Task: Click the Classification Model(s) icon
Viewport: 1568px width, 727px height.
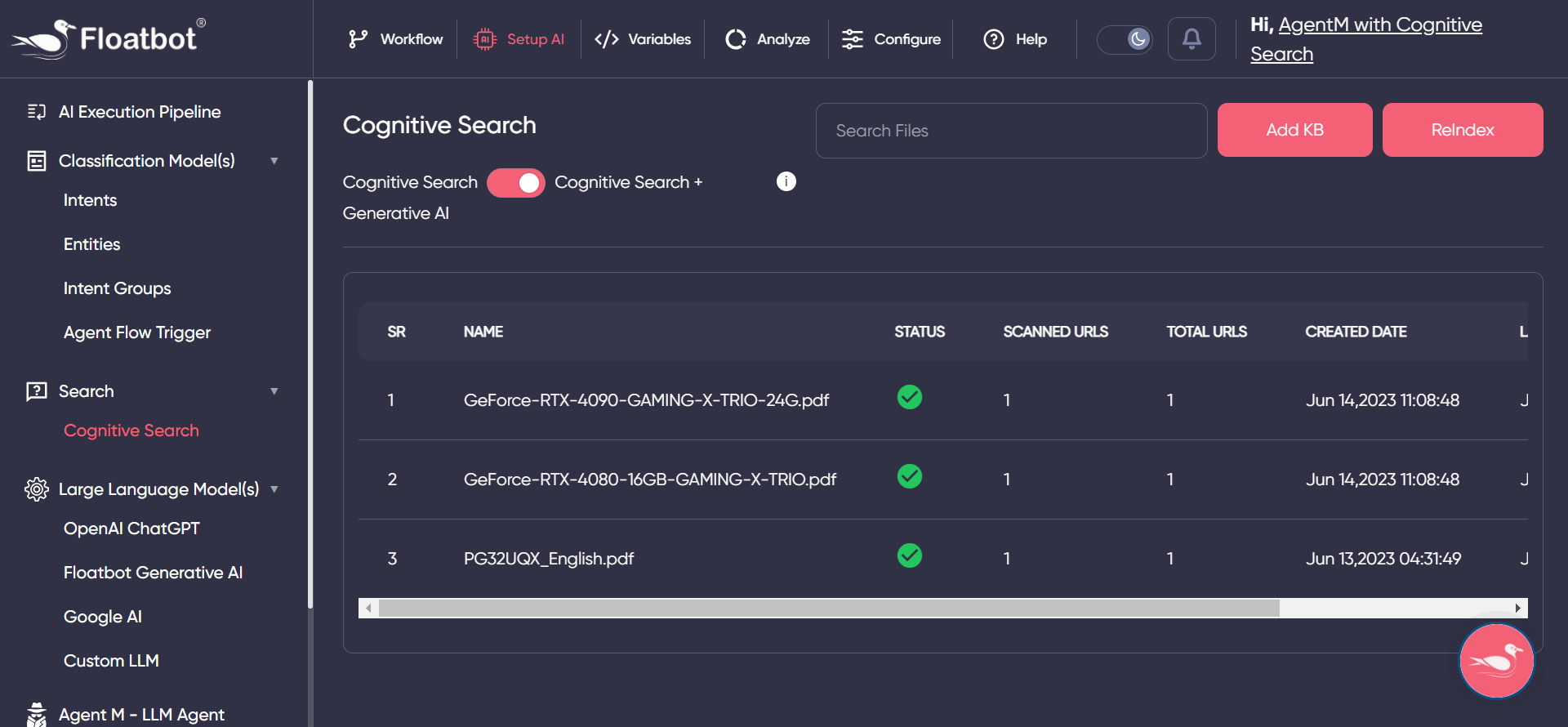Action: (x=37, y=161)
